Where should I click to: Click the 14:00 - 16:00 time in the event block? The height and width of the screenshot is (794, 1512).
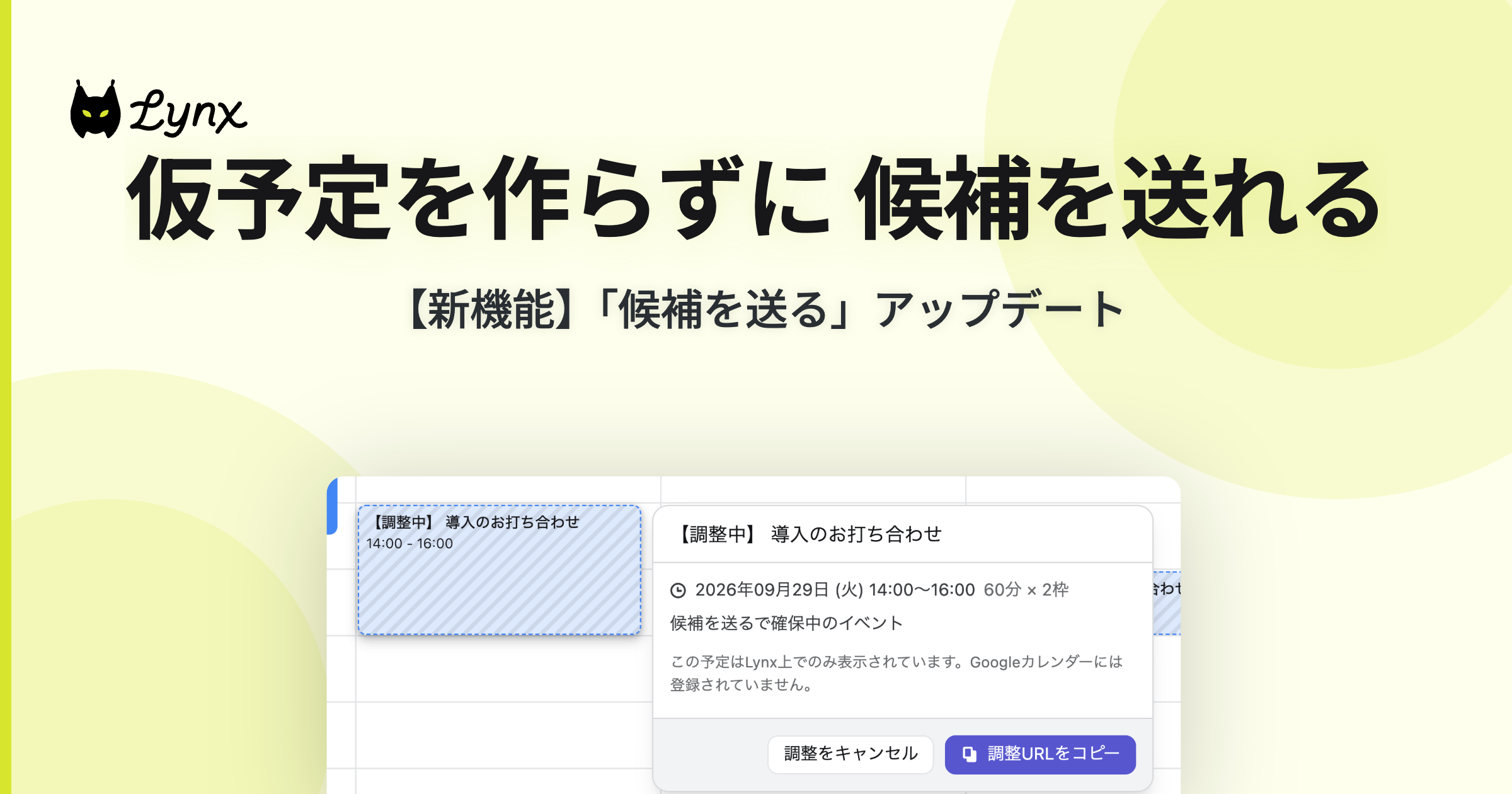pyautogui.click(x=409, y=544)
